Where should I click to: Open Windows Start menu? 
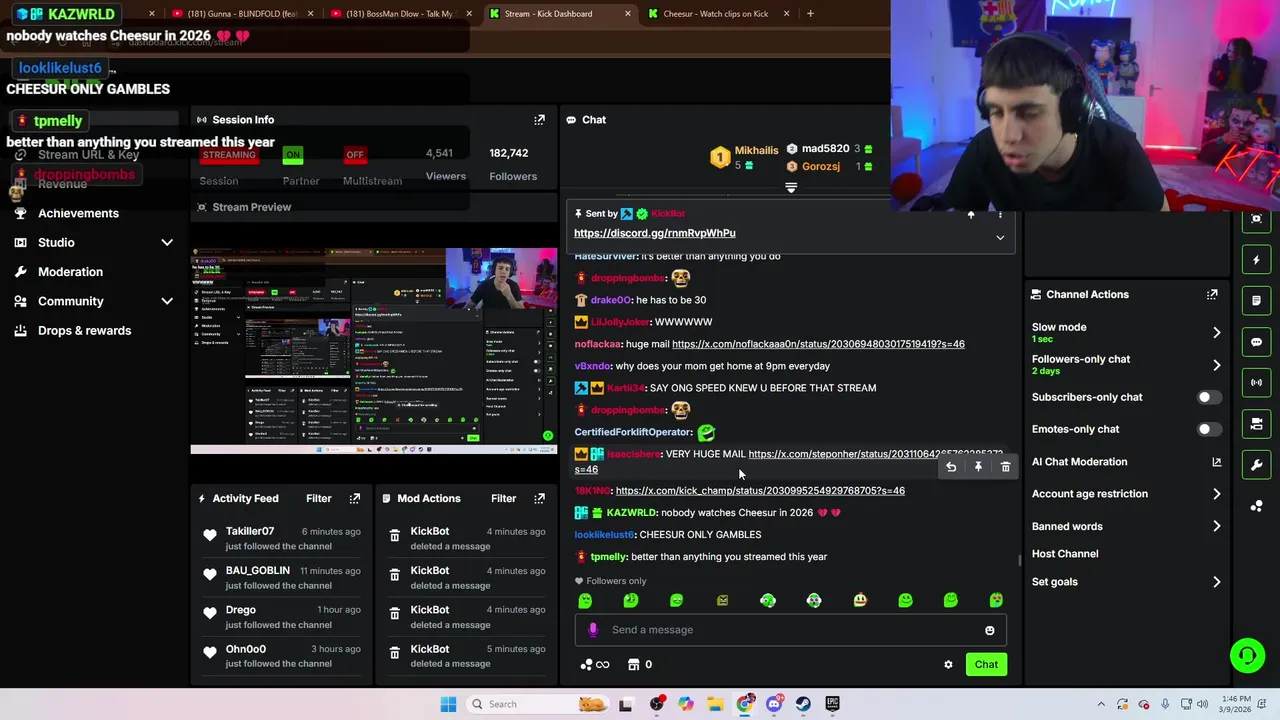[x=448, y=704]
